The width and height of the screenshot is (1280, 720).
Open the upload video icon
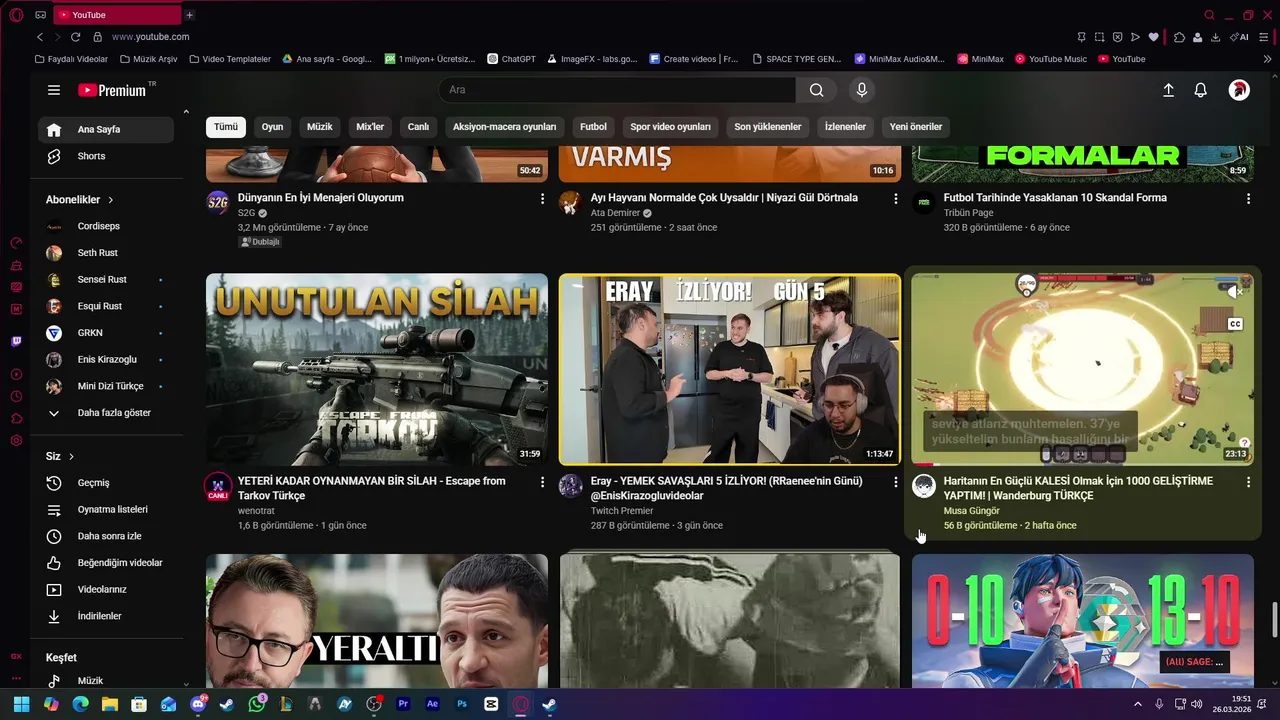(x=1168, y=90)
